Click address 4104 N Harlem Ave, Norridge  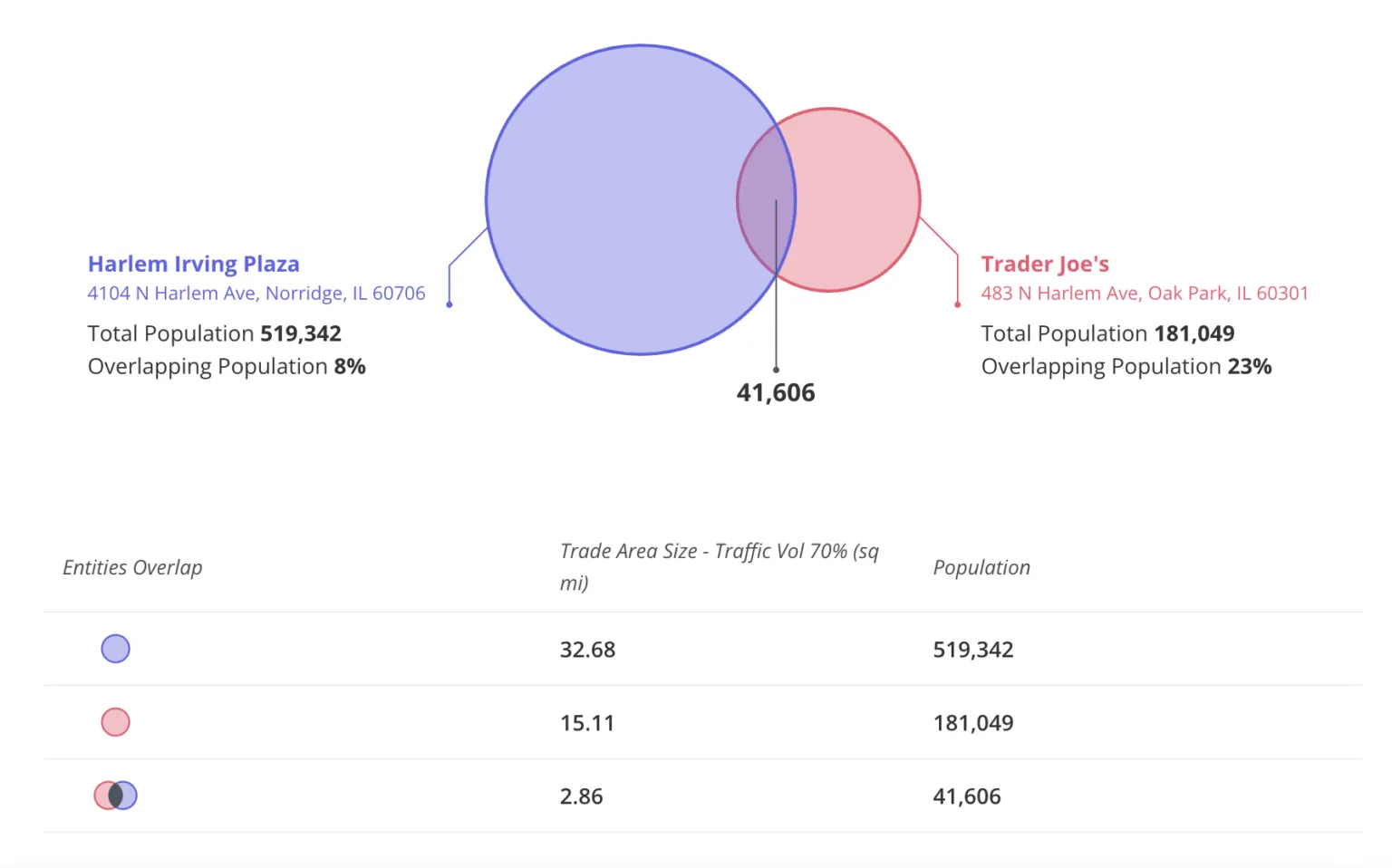(x=256, y=293)
